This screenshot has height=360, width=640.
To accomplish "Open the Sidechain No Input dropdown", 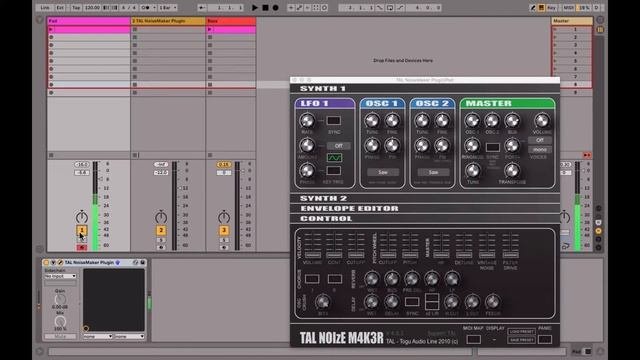I will (x=60, y=276).
